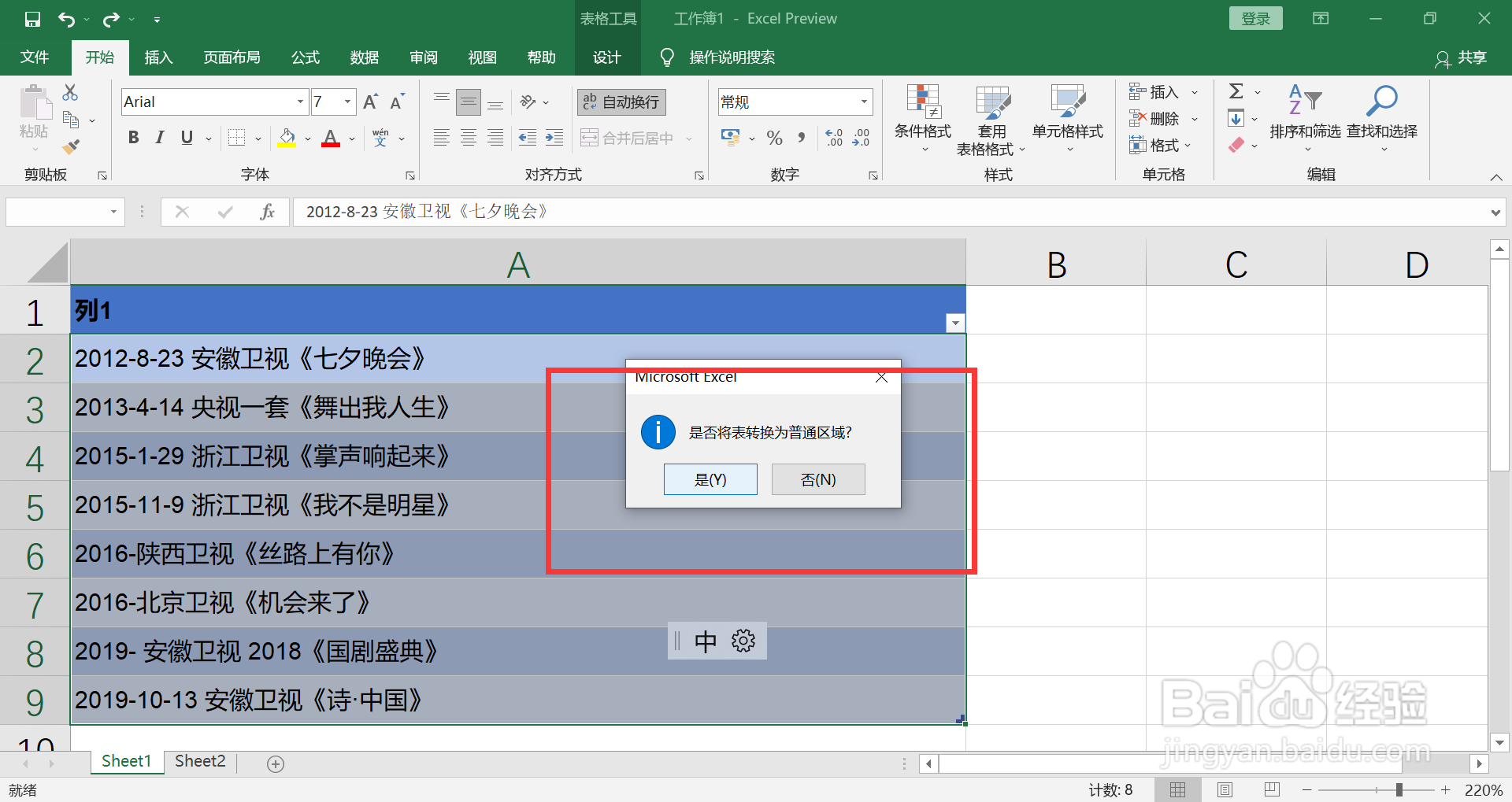
Task: Click the Copy icon in clipboard group
Action: tap(71, 120)
